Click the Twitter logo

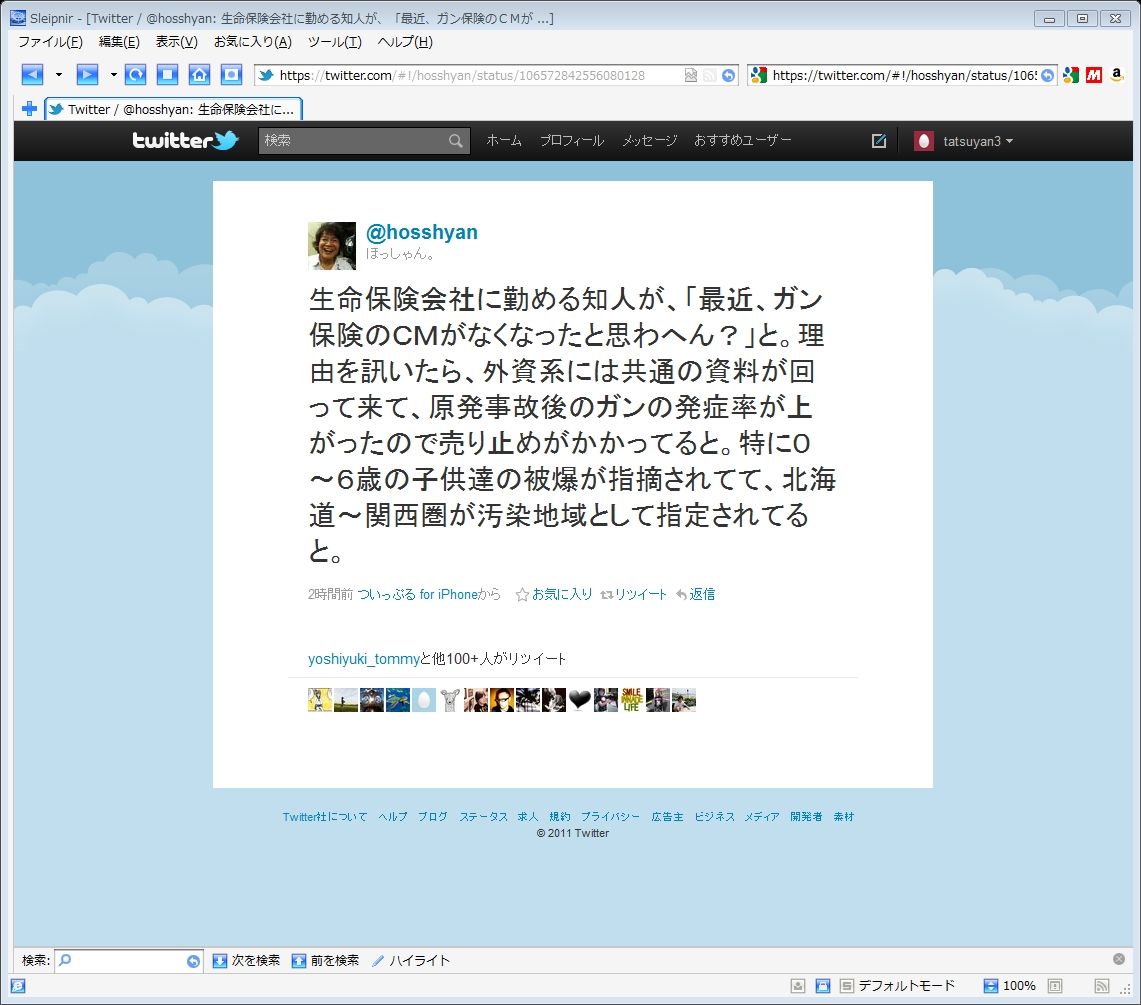coord(186,140)
